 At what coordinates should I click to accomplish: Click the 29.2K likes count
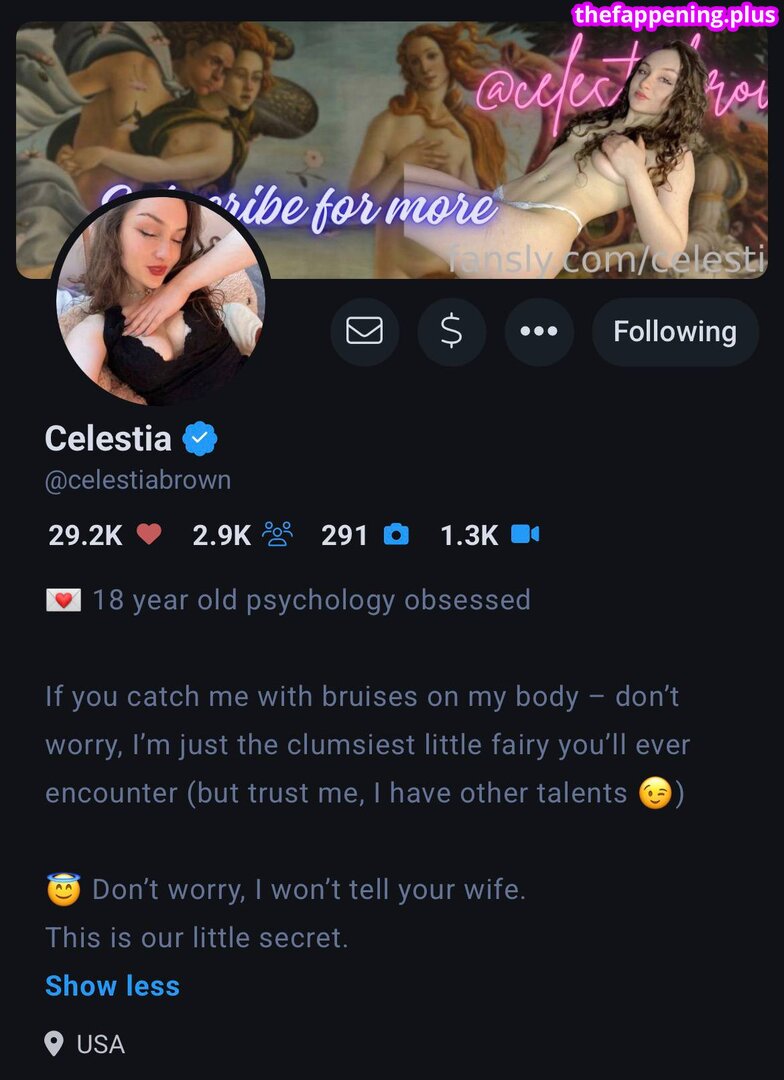click(85, 535)
